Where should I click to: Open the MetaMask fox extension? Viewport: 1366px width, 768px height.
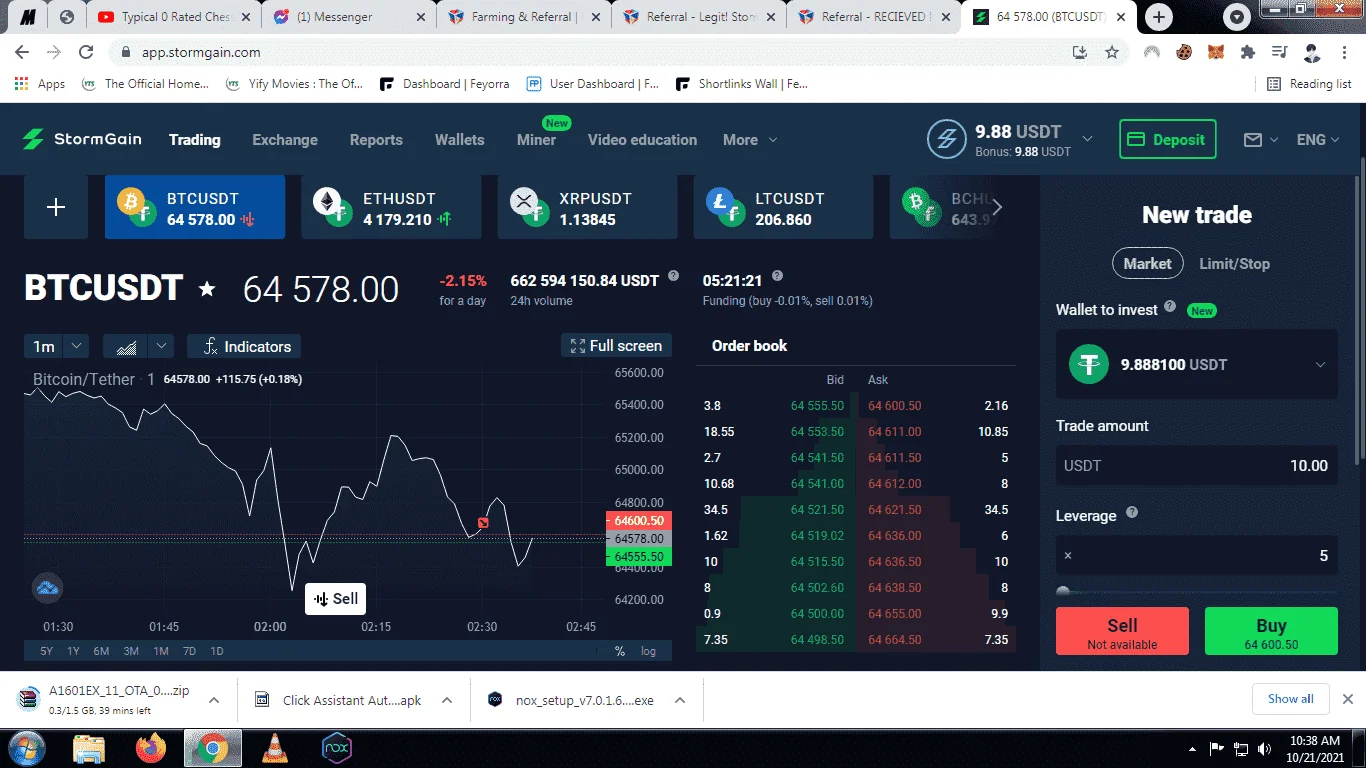point(1215,52)
